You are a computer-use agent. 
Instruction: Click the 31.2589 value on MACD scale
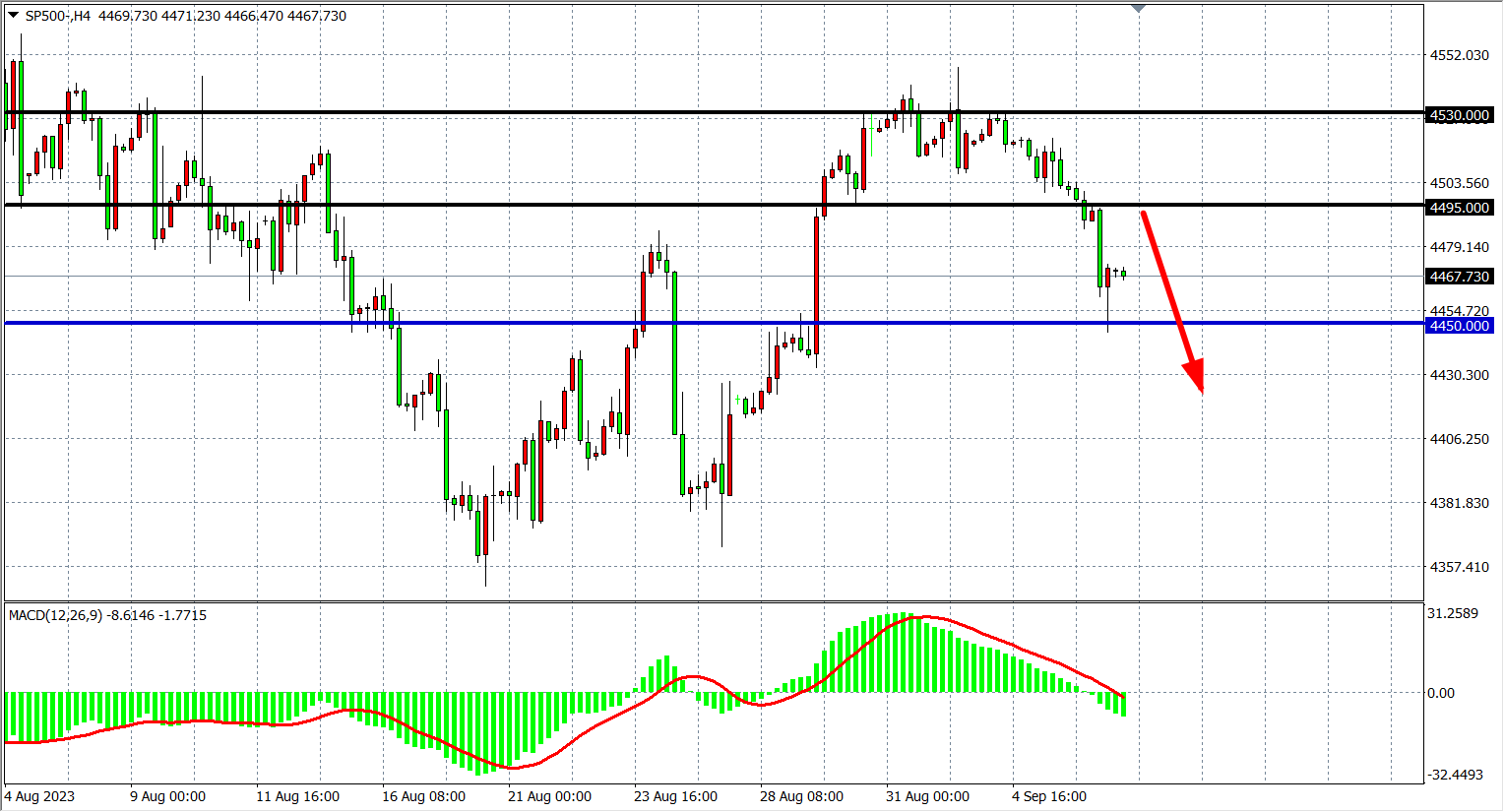click(x=1453, y=613)
